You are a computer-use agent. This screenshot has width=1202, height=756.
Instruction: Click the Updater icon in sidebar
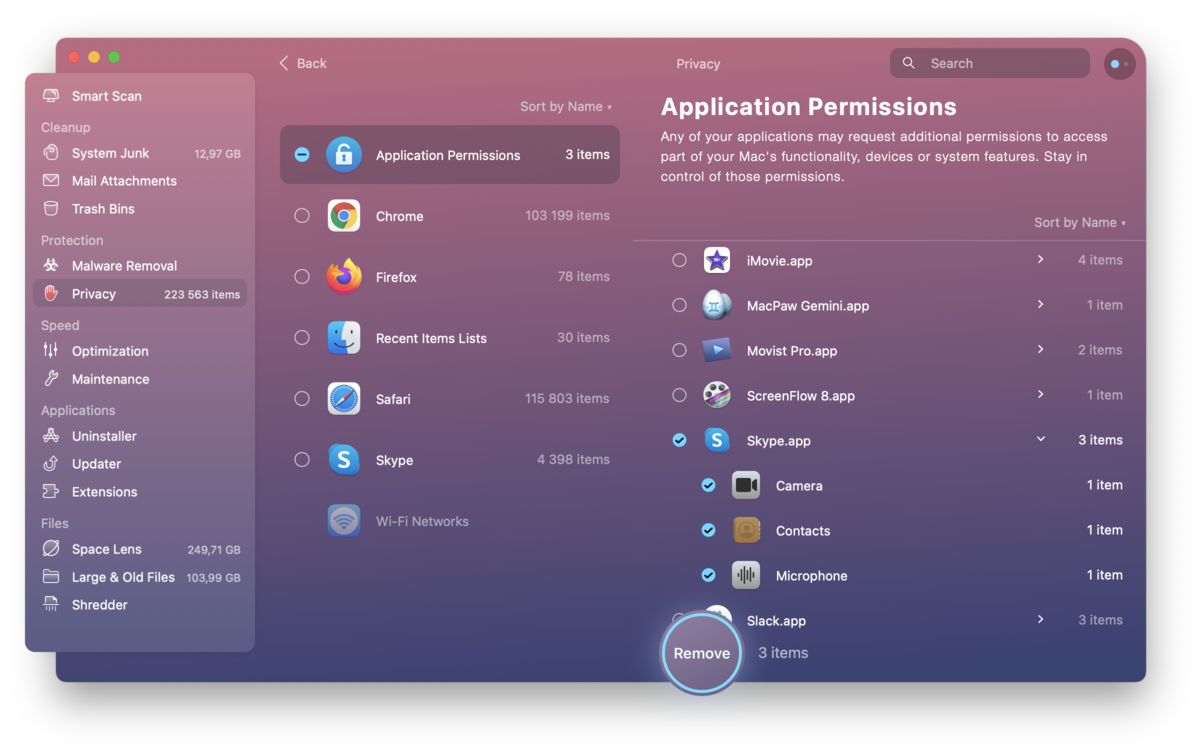[51, 464]
